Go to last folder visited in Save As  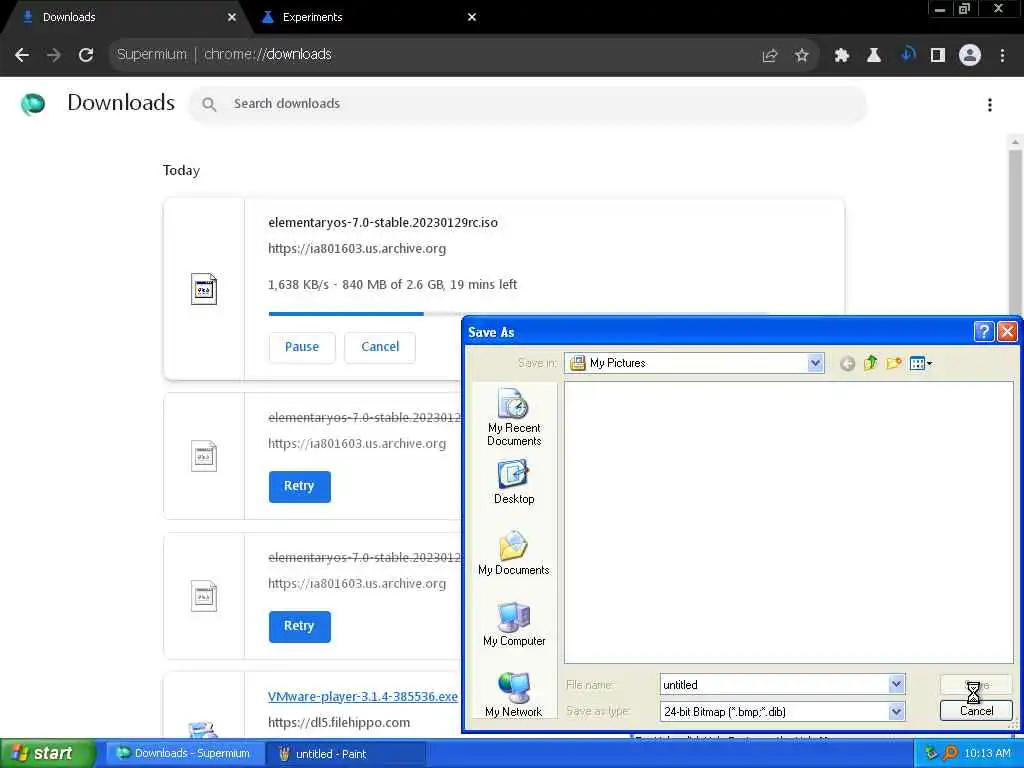pos(847,363)
